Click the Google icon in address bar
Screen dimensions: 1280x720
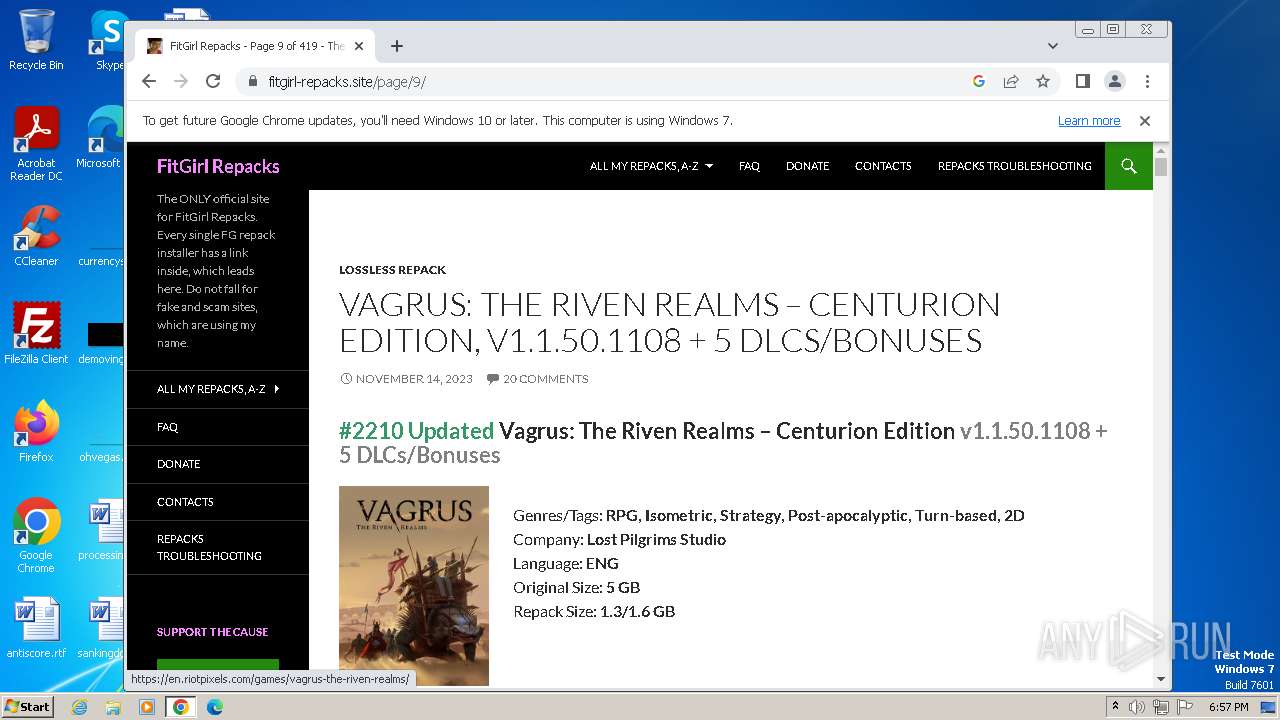click(x=979, y=81)
